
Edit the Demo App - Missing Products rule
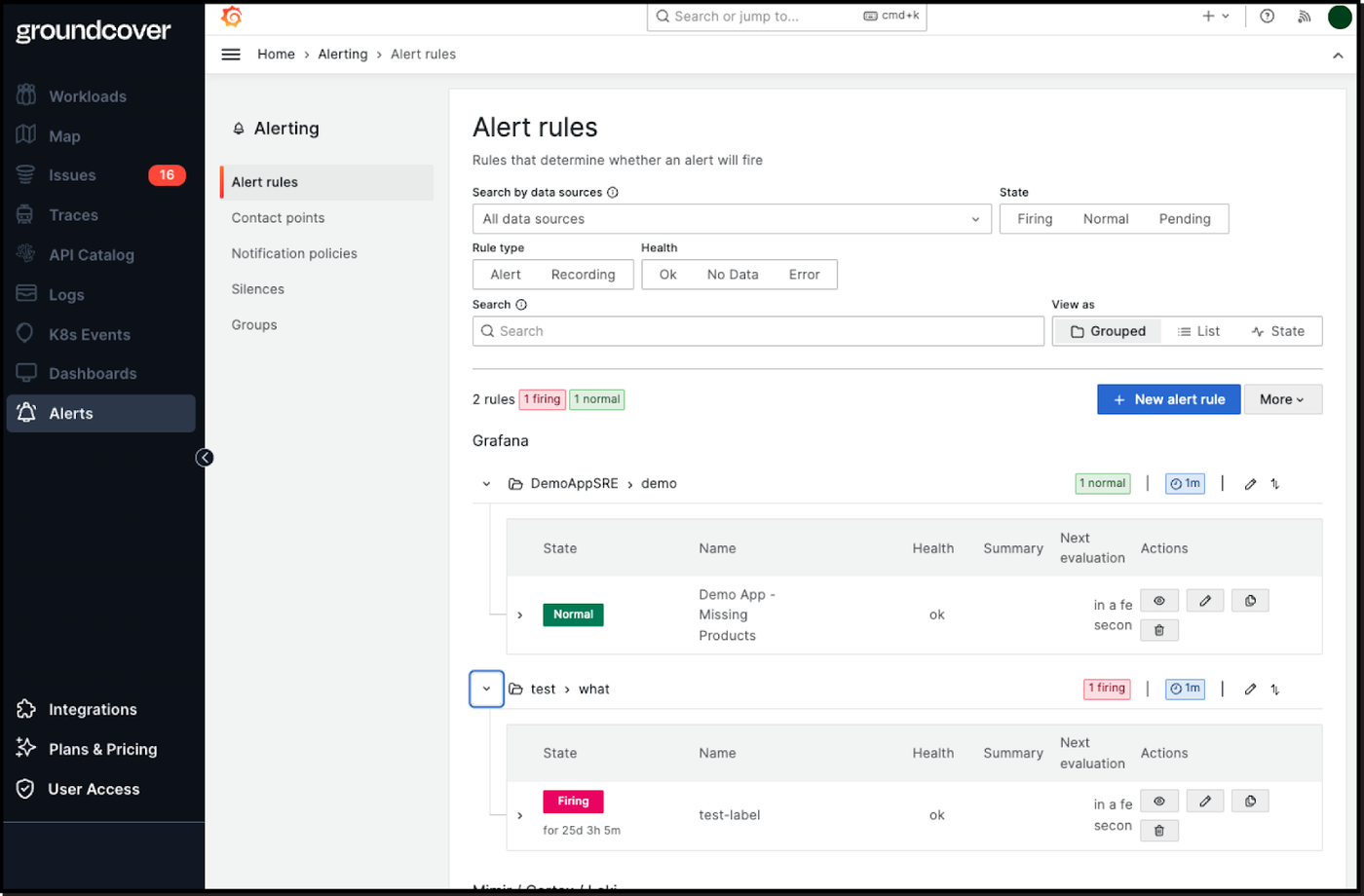click(x=1205, y=601)
